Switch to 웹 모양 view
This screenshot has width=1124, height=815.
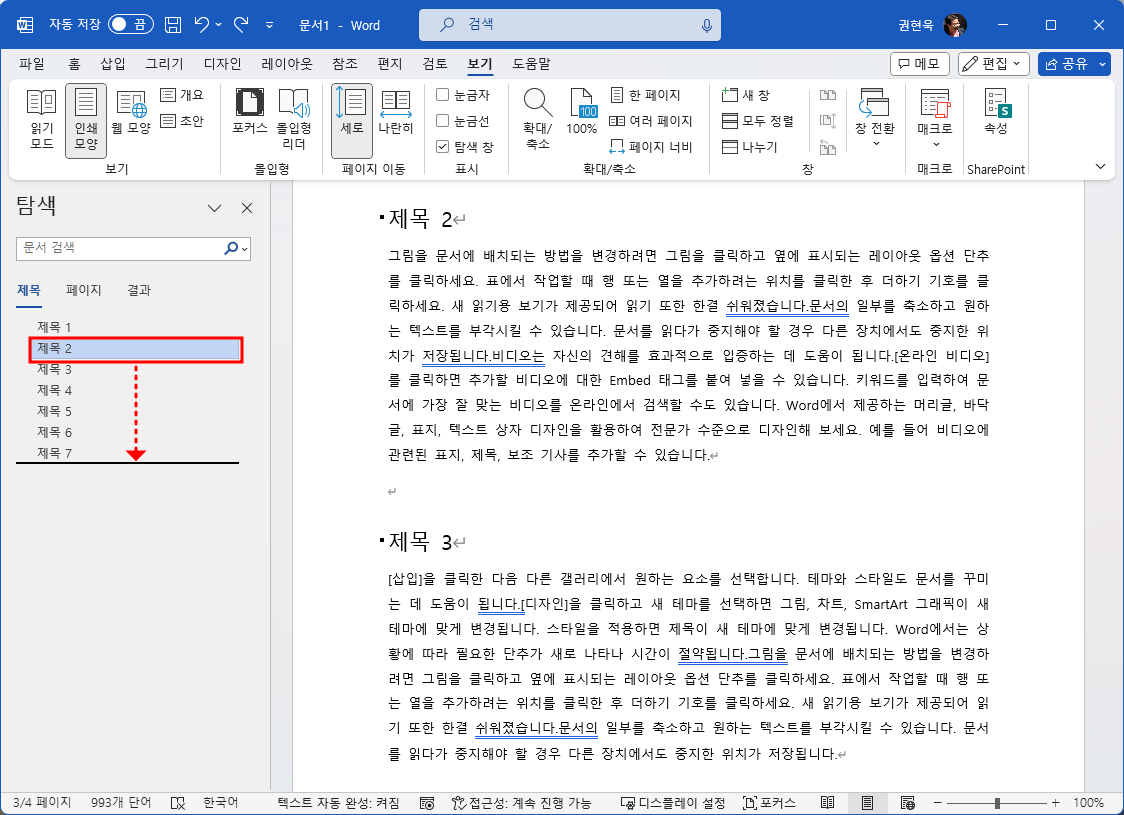click(130, 112)
